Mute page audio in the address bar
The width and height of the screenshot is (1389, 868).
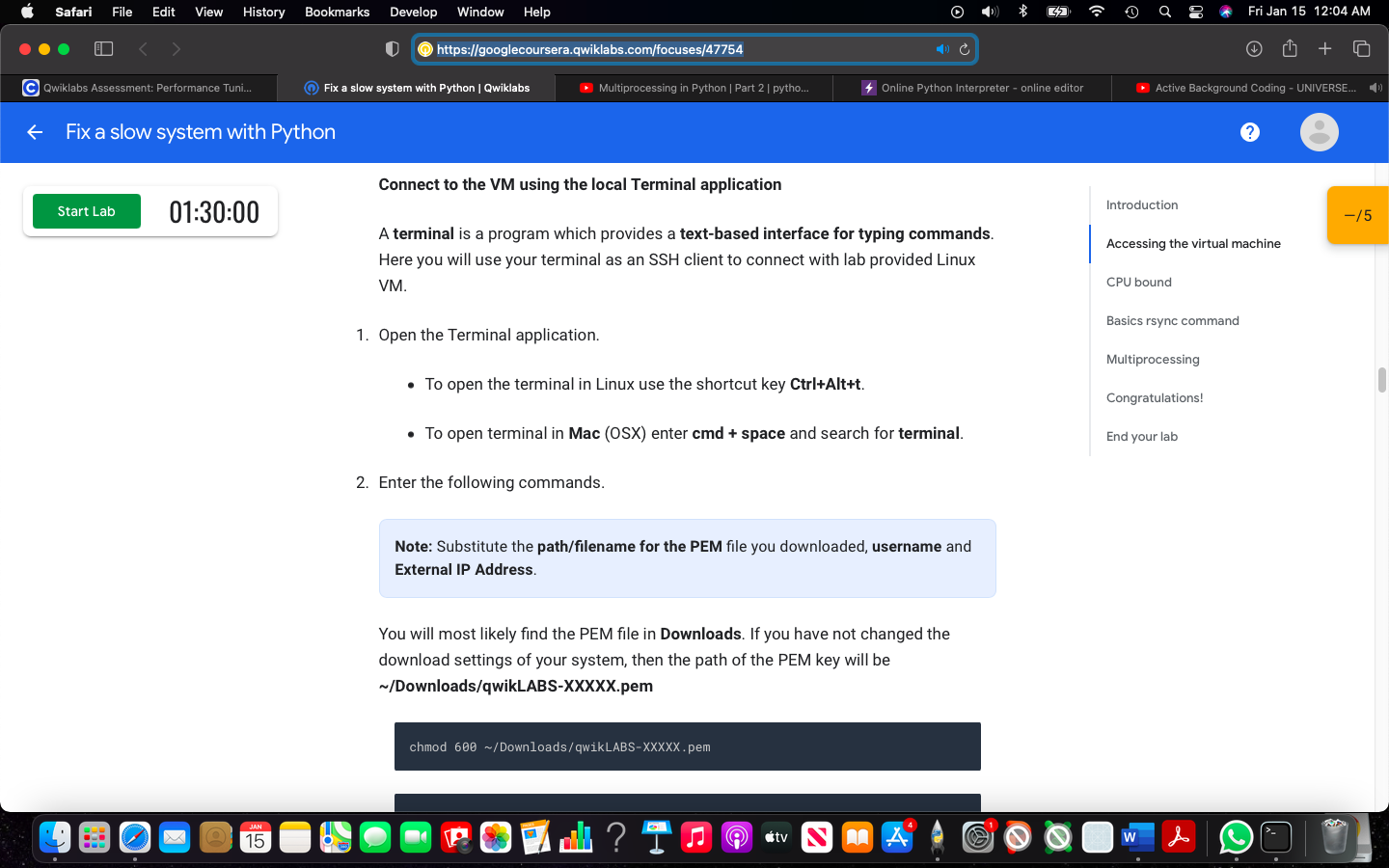point(942,48)
